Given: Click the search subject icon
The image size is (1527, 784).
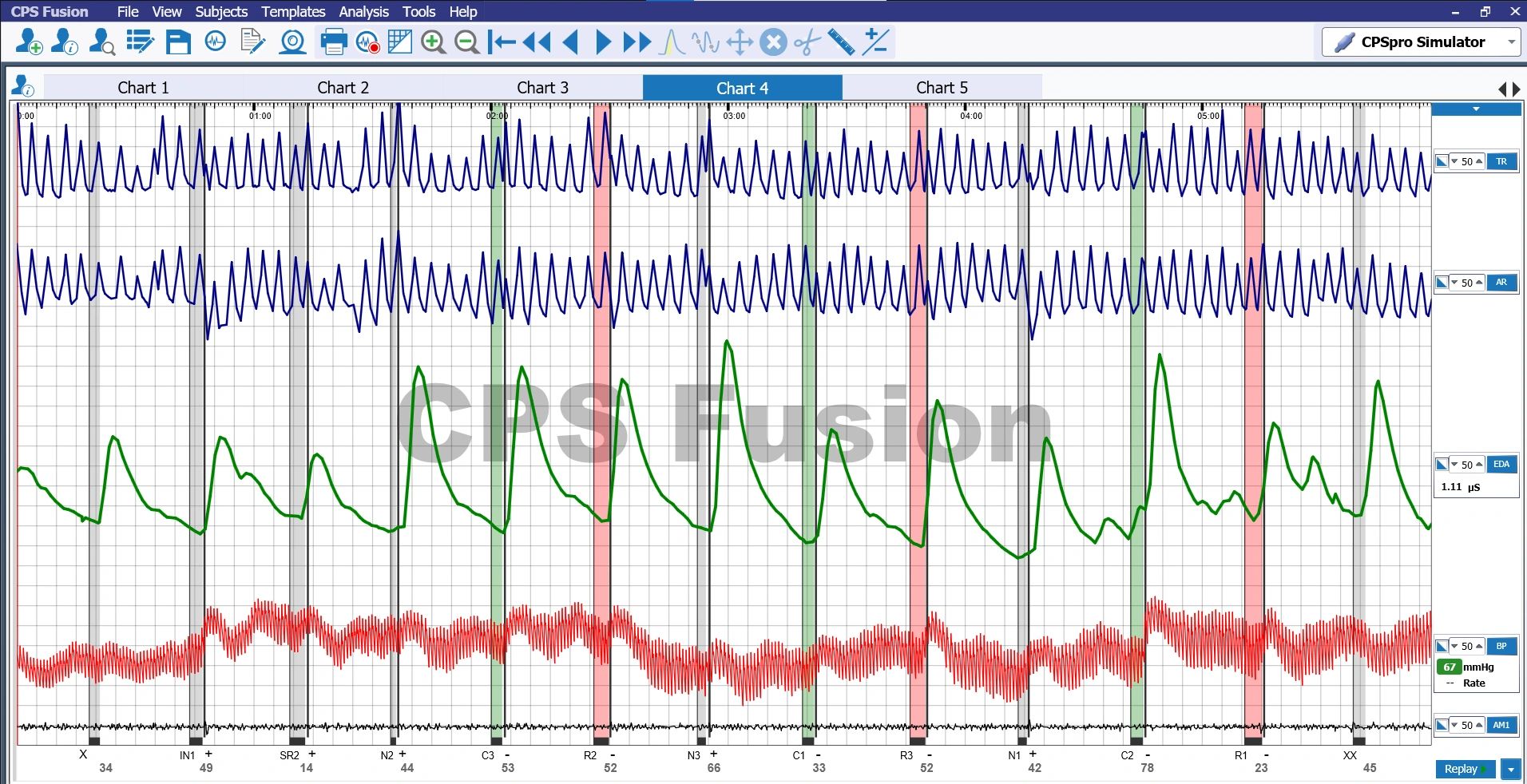Looking at the screenshot, I should point(101,42).
